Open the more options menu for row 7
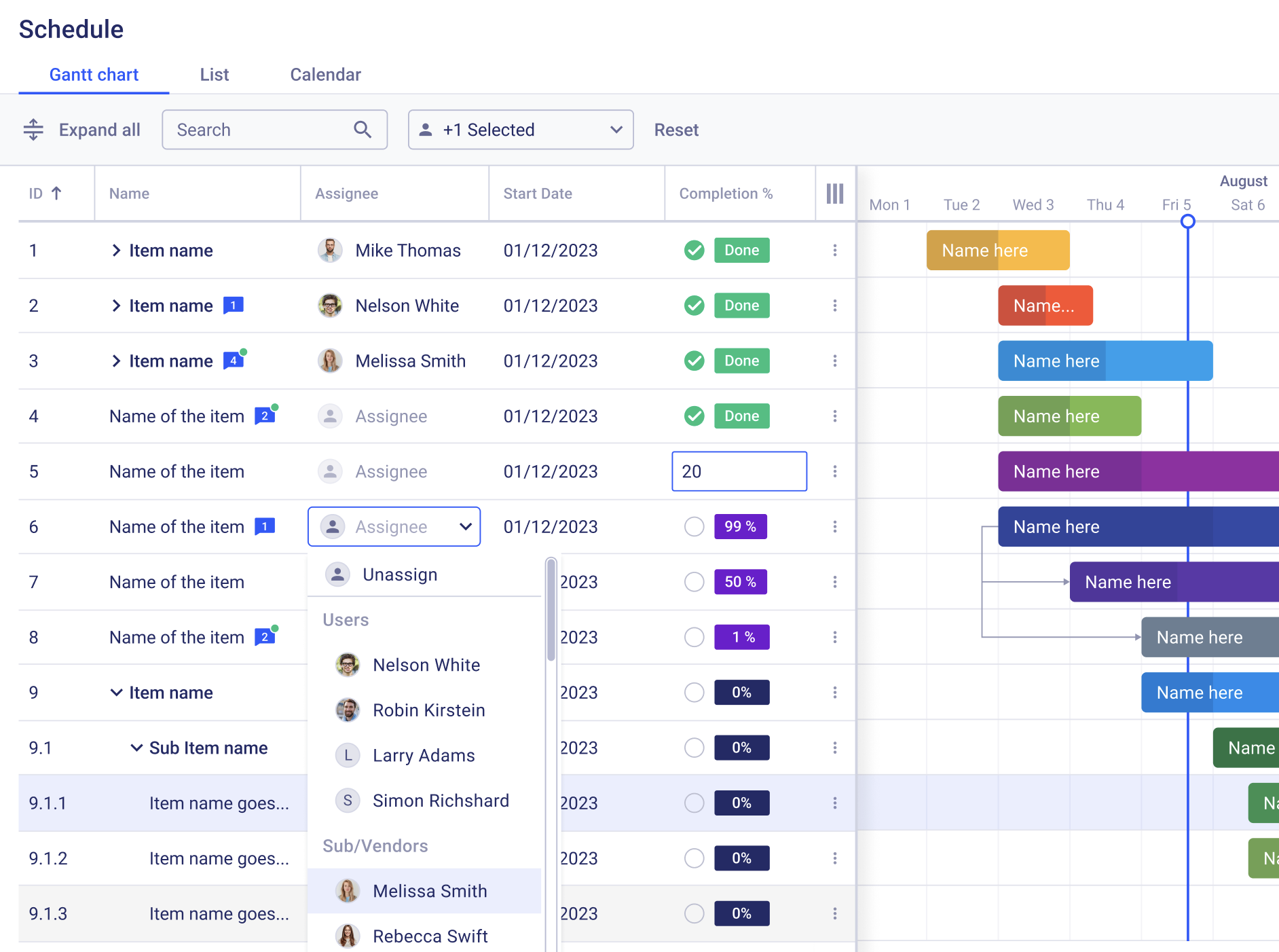 pyautogui.click(x=835, y=582)
